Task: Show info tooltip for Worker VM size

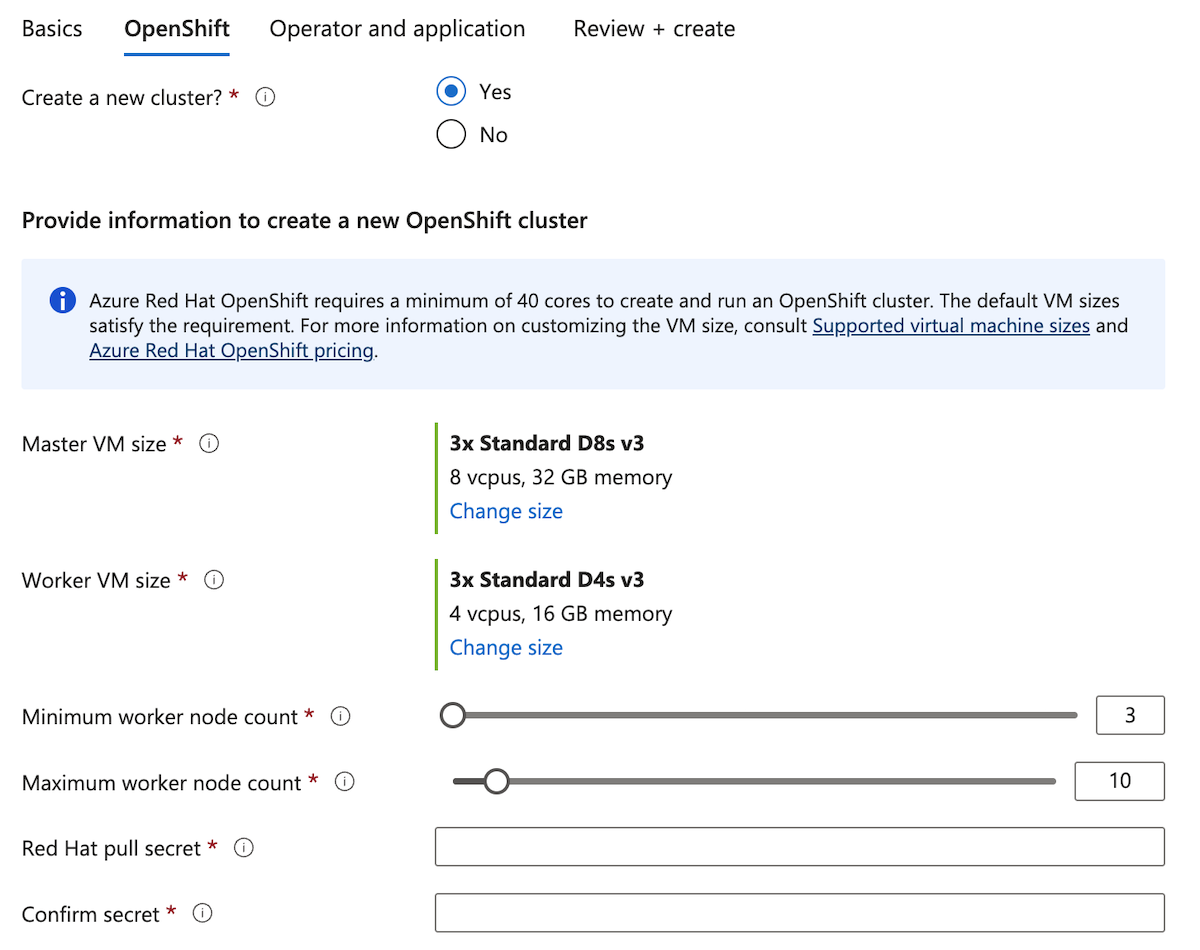Action: click(x=214, y=580)
